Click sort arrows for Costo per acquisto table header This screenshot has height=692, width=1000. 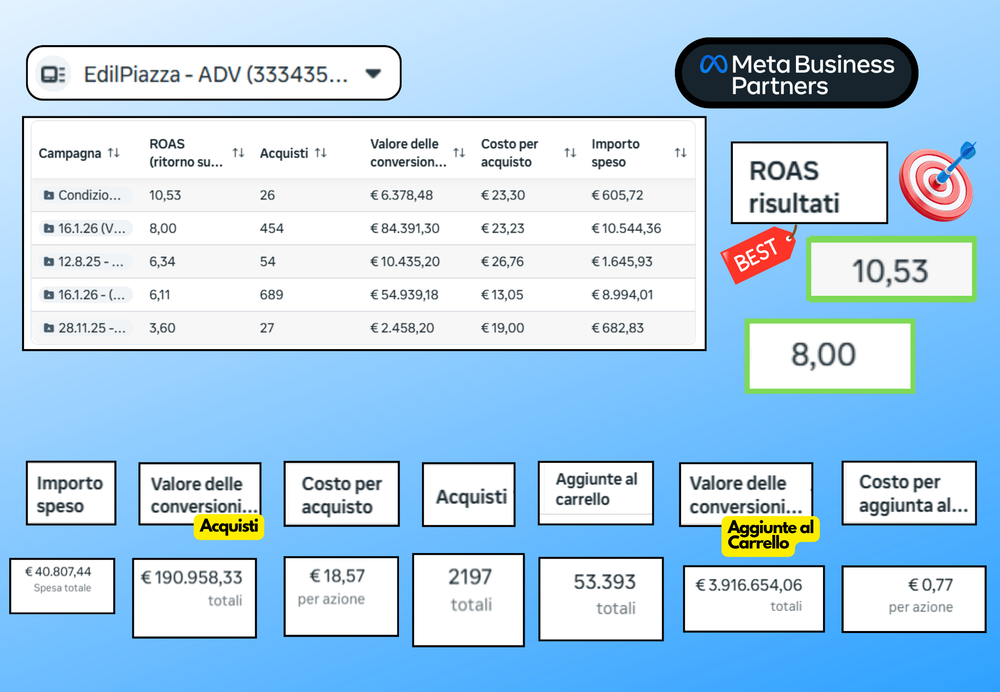pos(570,153)
